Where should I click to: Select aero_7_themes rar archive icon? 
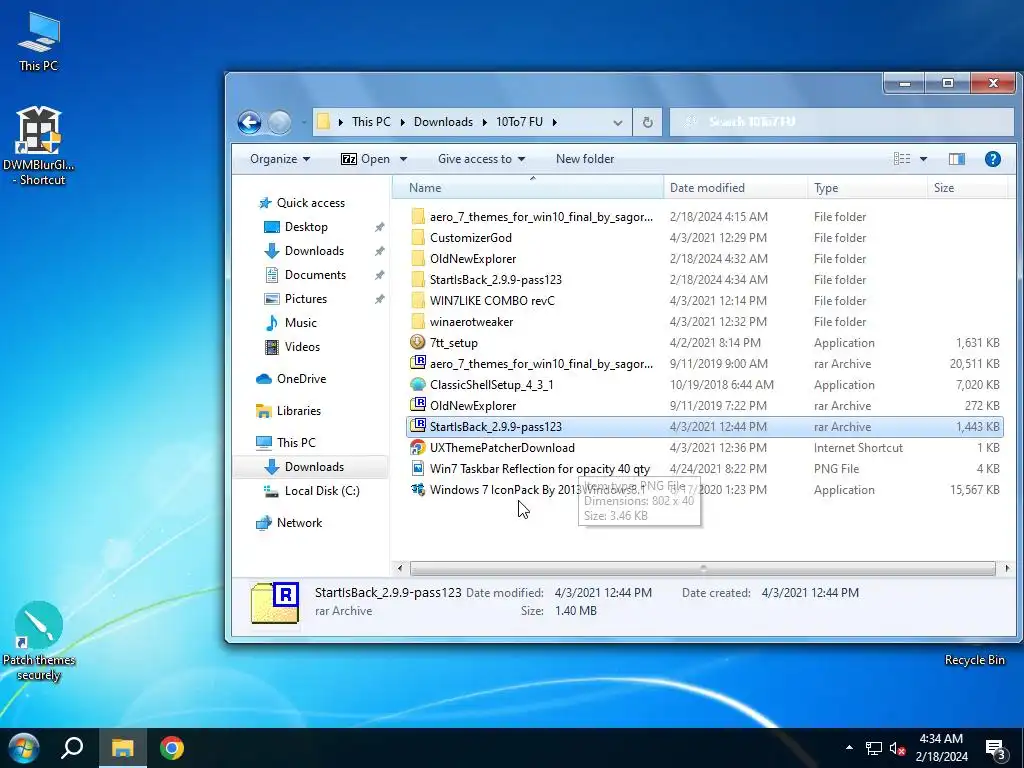(x=418, y=363)
